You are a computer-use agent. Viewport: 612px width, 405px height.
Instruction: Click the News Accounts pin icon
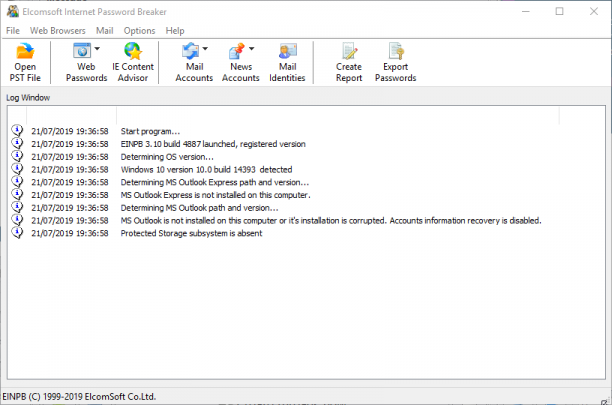click(237, 51)
